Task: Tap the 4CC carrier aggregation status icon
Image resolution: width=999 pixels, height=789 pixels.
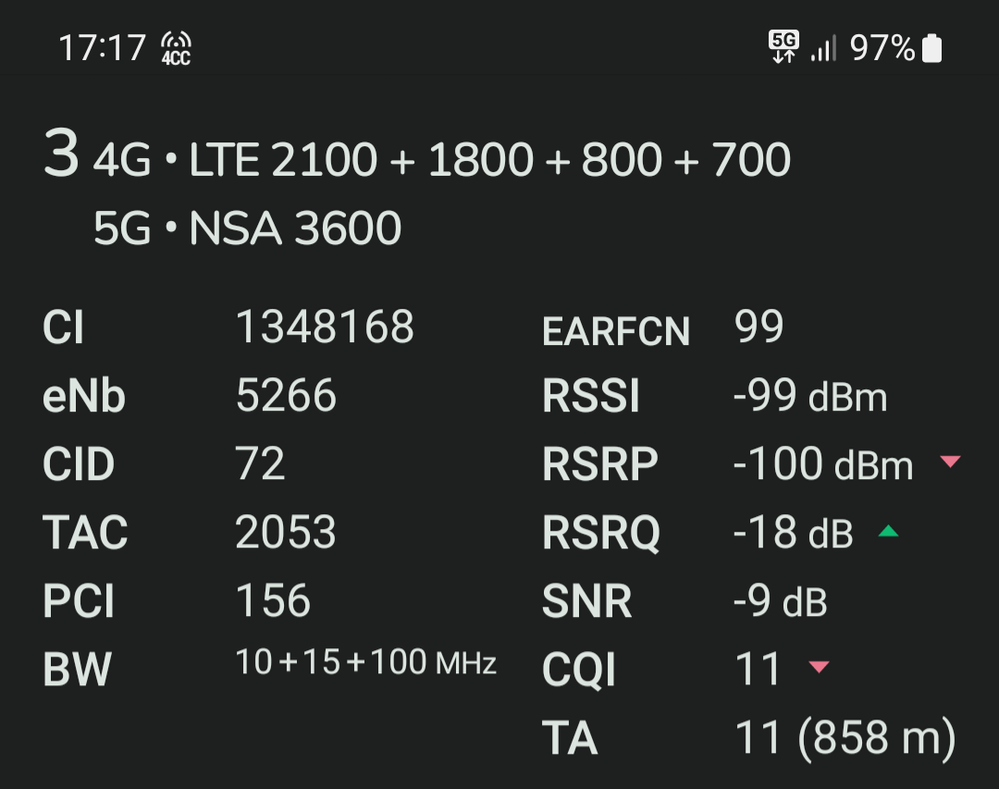Action: click(x=176, y=48)
